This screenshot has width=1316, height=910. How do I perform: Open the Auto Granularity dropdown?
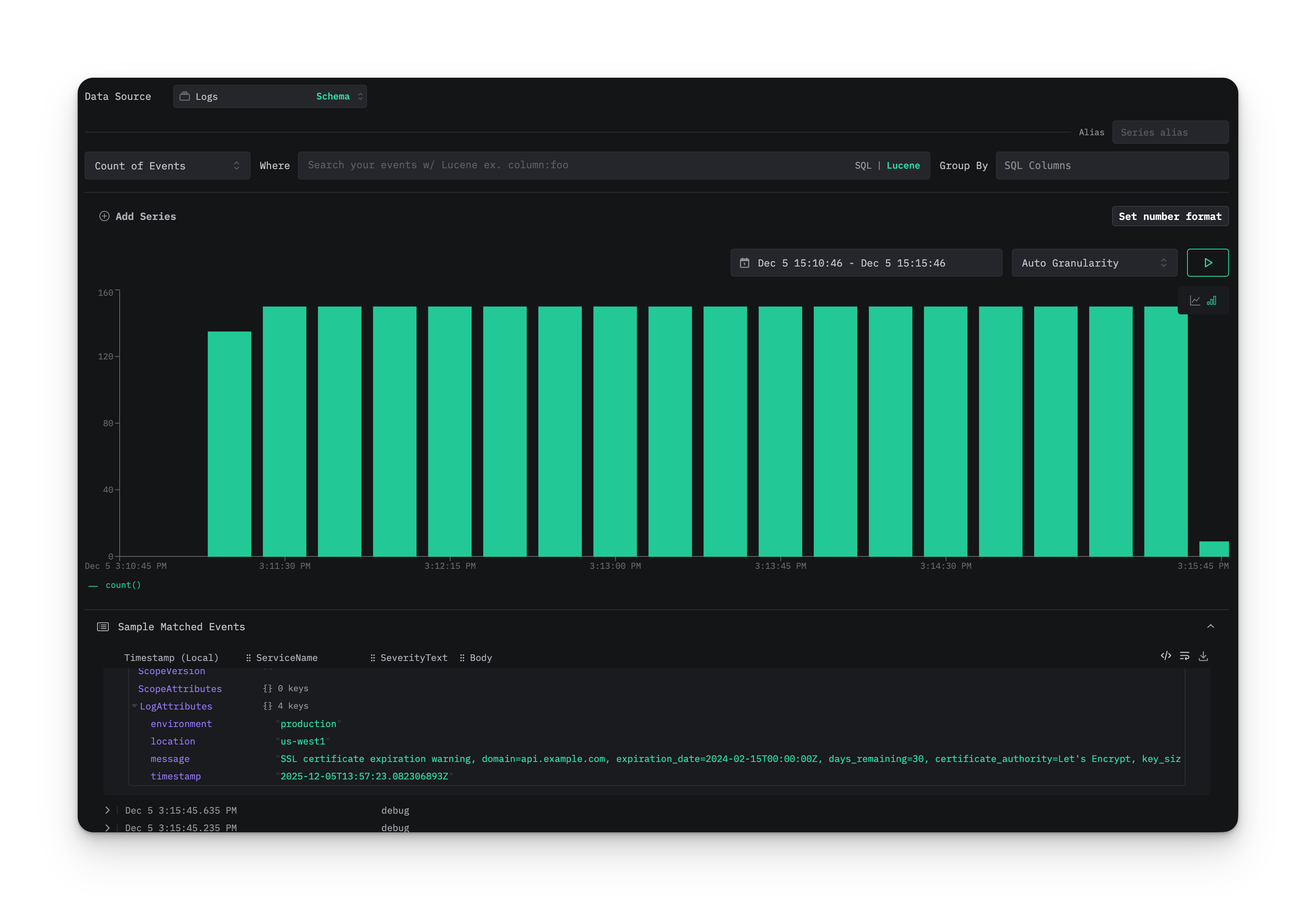1094,263
